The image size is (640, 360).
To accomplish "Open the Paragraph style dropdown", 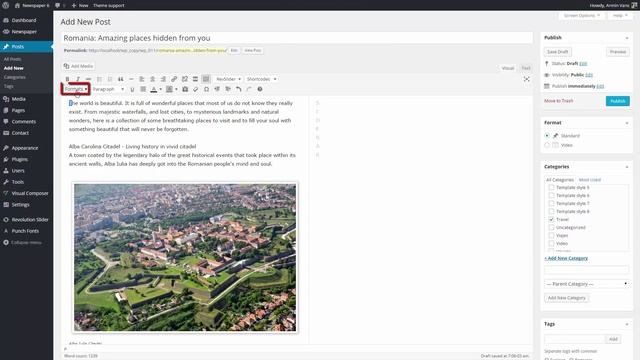I will [108, 89].
